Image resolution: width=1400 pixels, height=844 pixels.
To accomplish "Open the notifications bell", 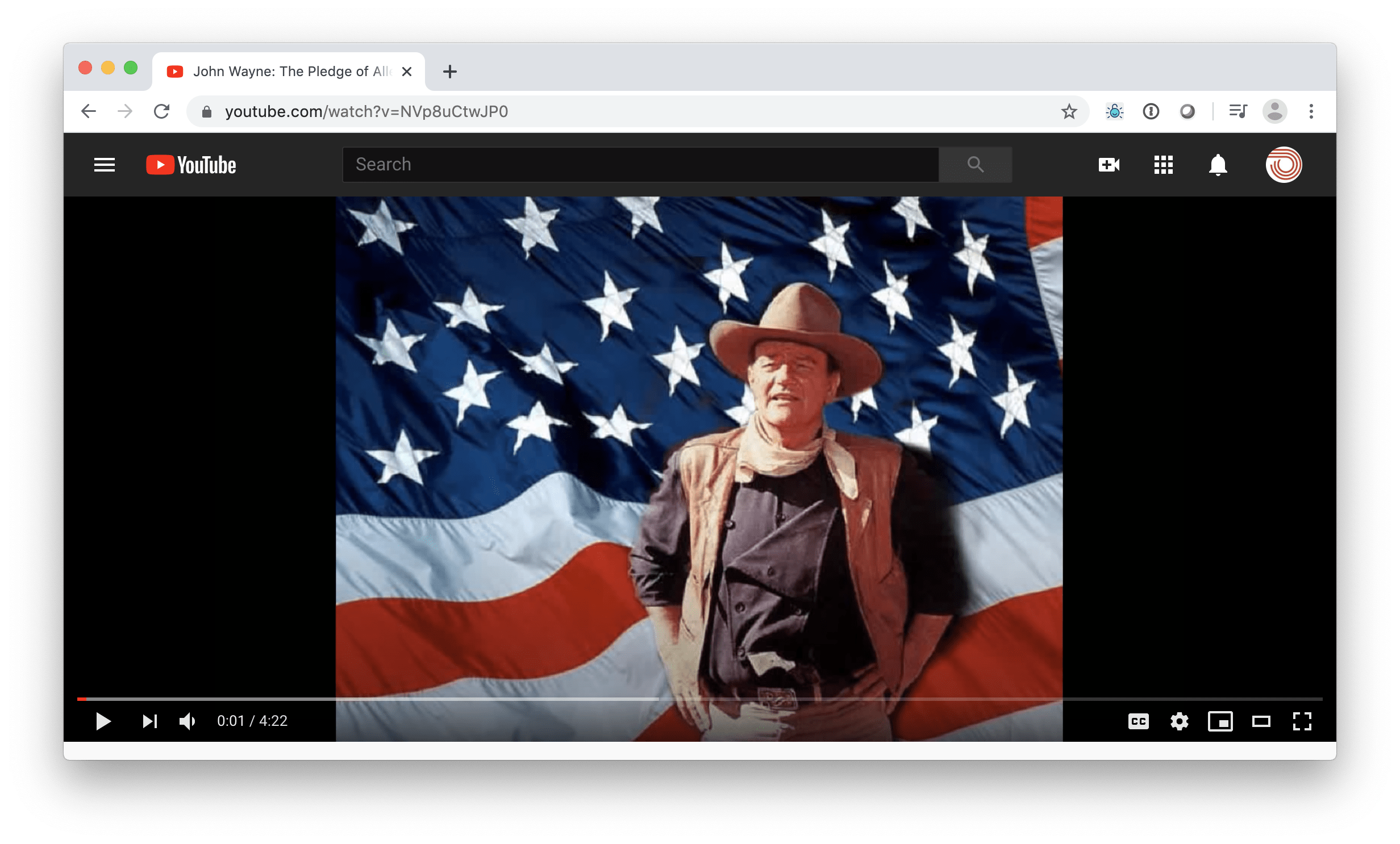I will [x=1218, y=165].
